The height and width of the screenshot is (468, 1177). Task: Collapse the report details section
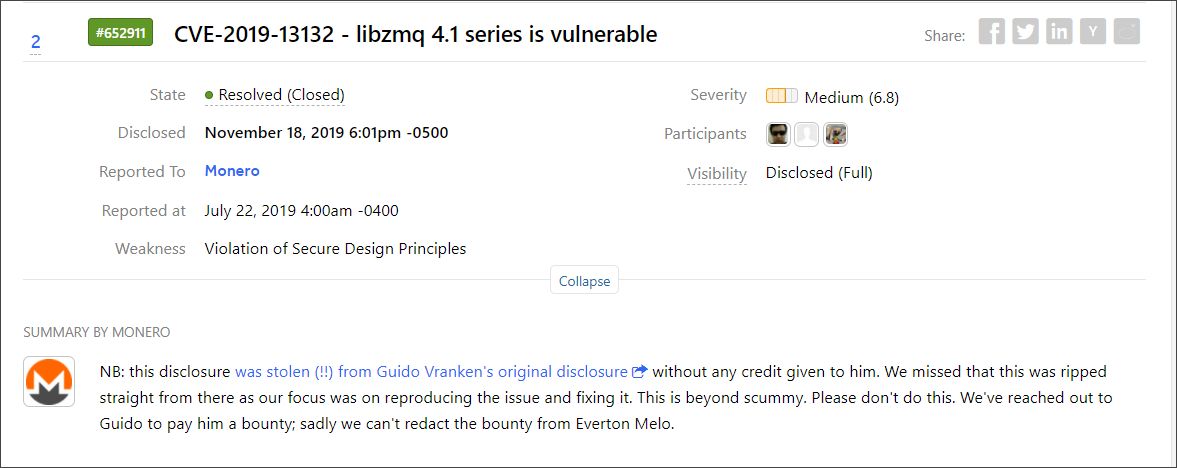point(584,281)
